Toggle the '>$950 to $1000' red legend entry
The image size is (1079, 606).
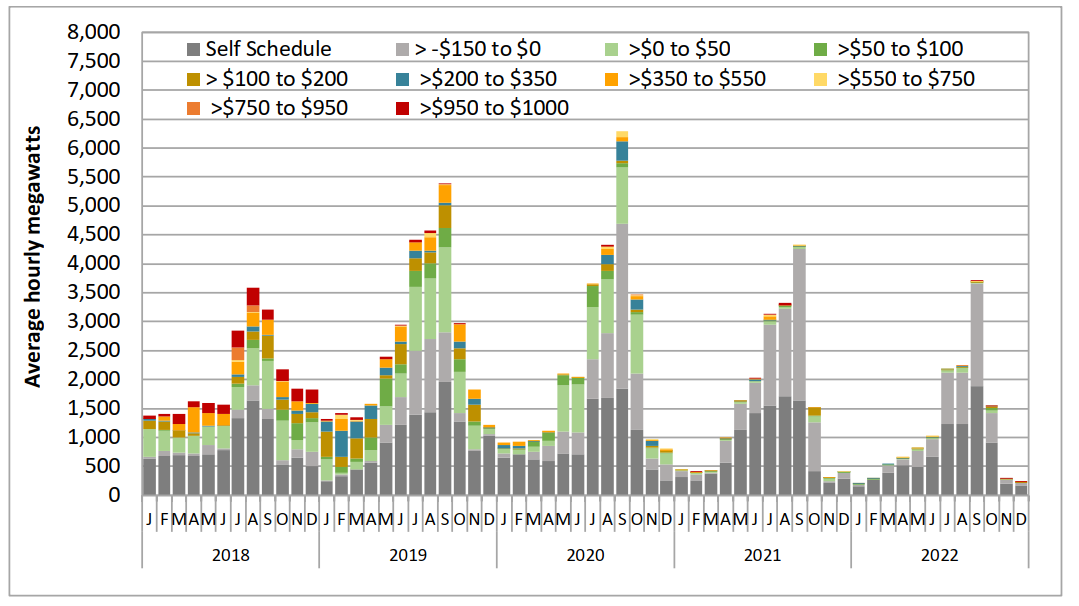point(402,107)
